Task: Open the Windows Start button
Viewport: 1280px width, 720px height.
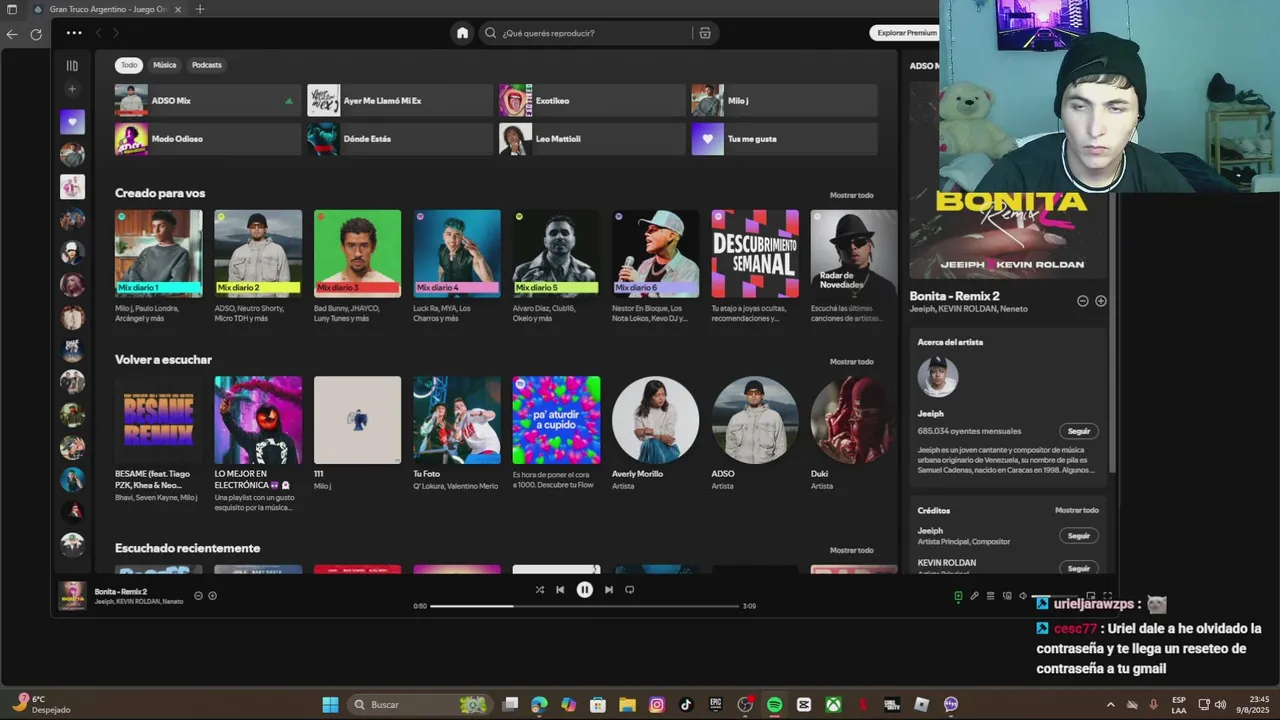Action: [x=330, y=704]
